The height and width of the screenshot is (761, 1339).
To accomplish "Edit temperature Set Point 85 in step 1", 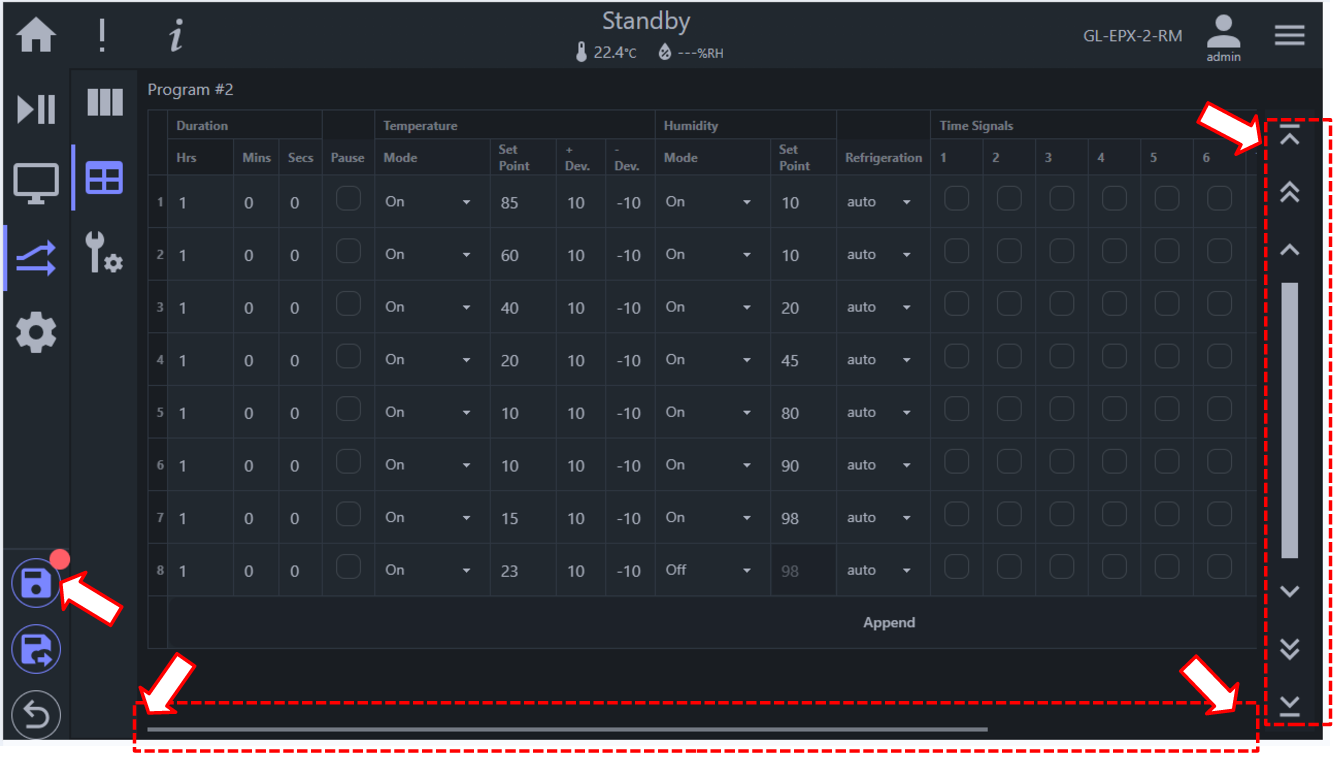I will pyautogui.click(x=524, y=202).
